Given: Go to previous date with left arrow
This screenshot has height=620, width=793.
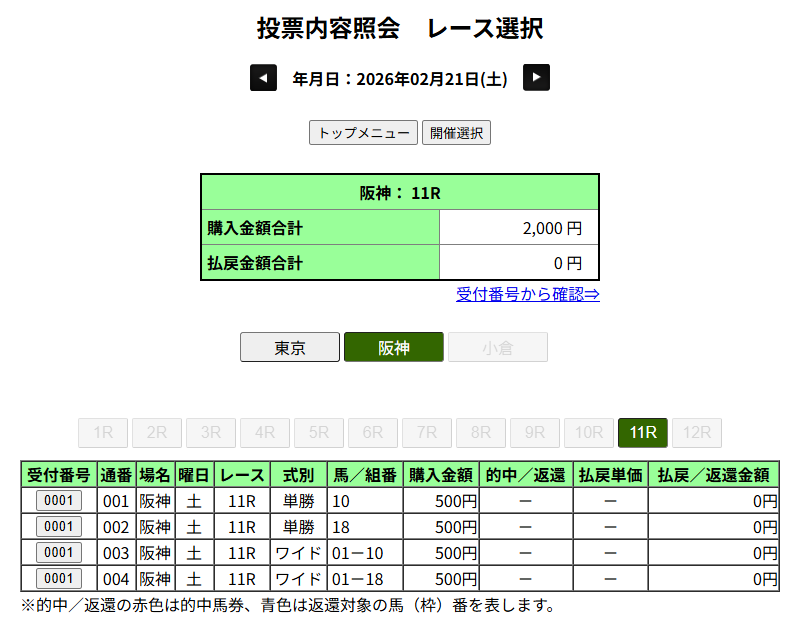Looking at the screenshot, I should click(263, 78).
